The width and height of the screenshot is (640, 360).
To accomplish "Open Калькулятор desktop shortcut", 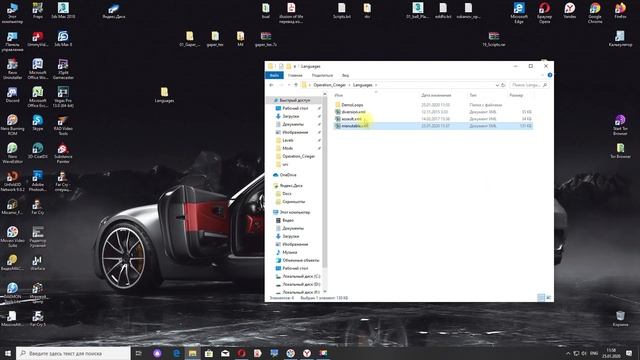I will (620, 39).
